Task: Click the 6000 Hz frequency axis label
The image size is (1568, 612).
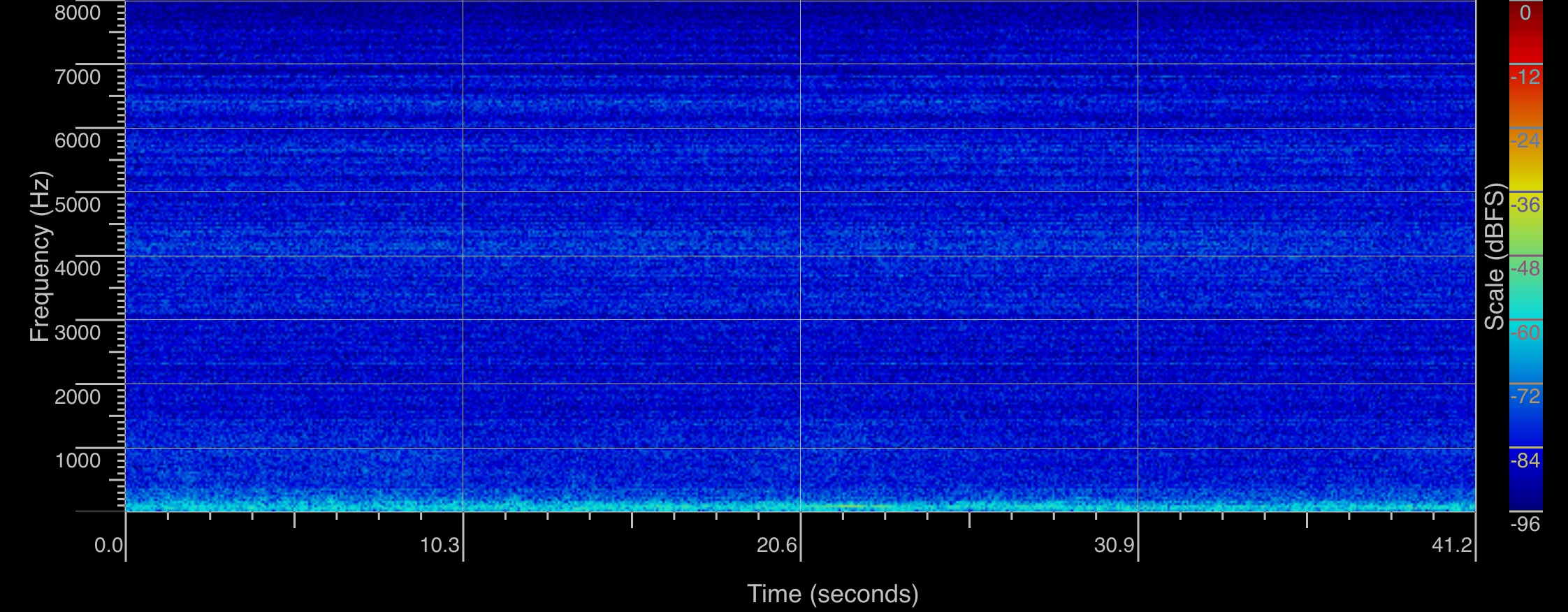Action: (x=78, y=140)
